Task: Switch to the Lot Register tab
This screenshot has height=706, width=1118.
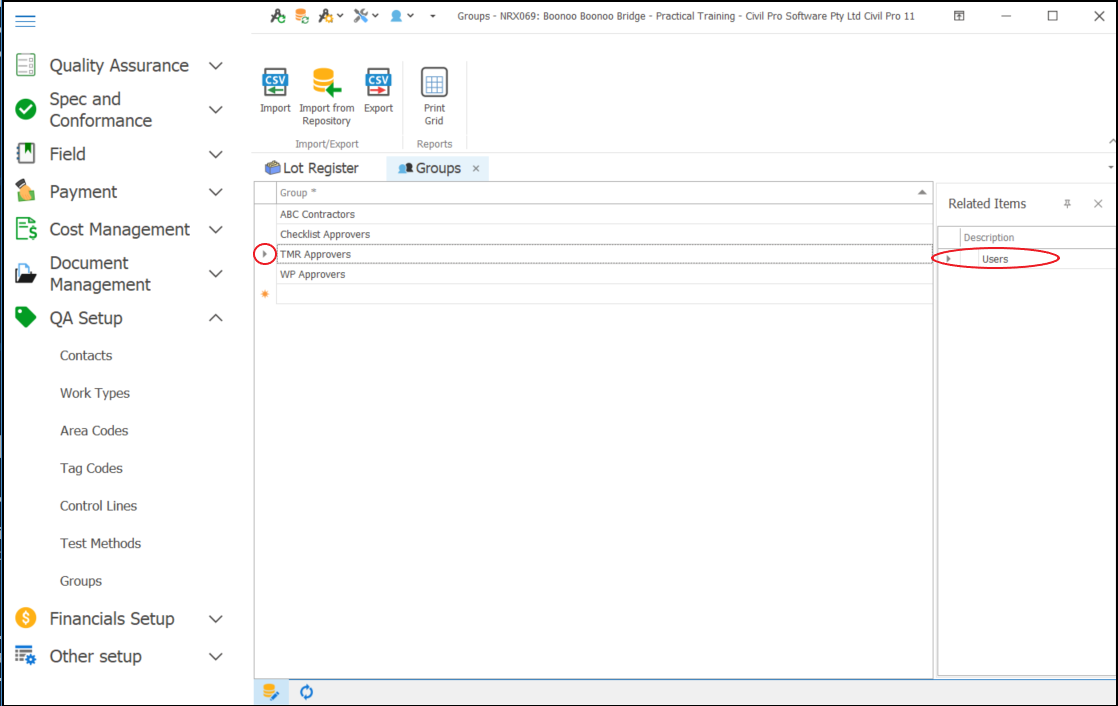Action: tap(311, 168)
